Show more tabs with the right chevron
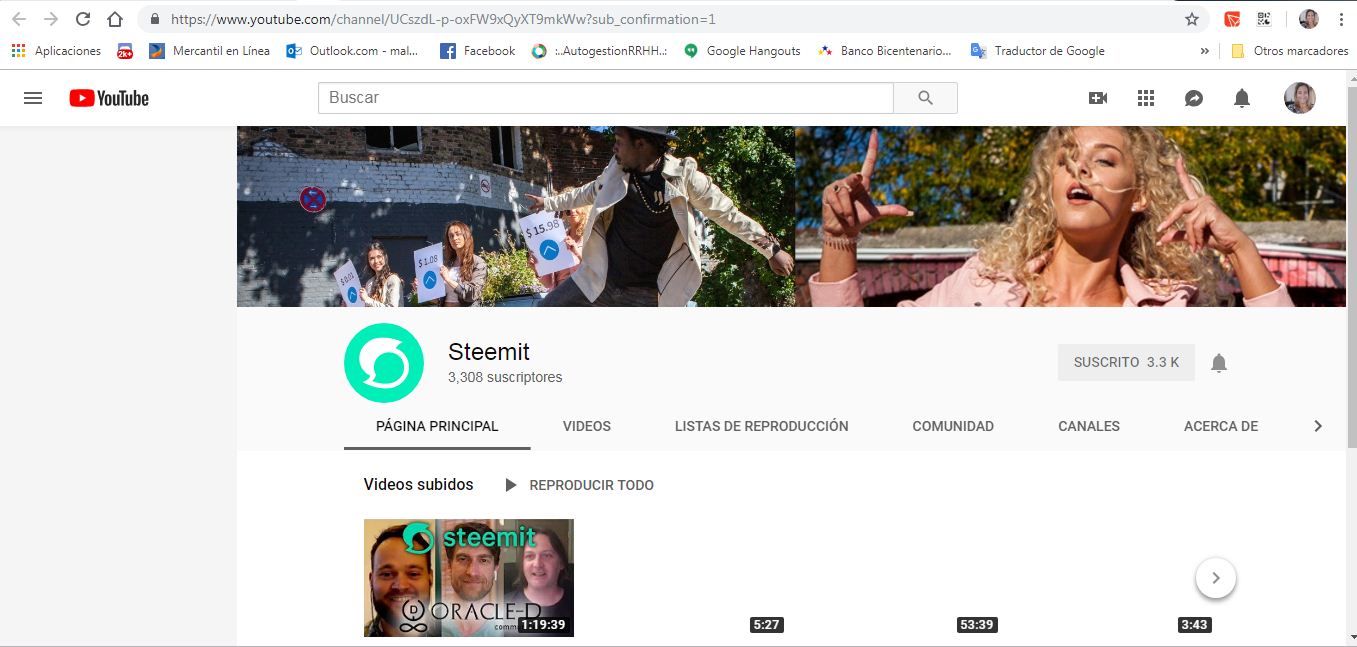1357x647 pixels. [1318, 426]
